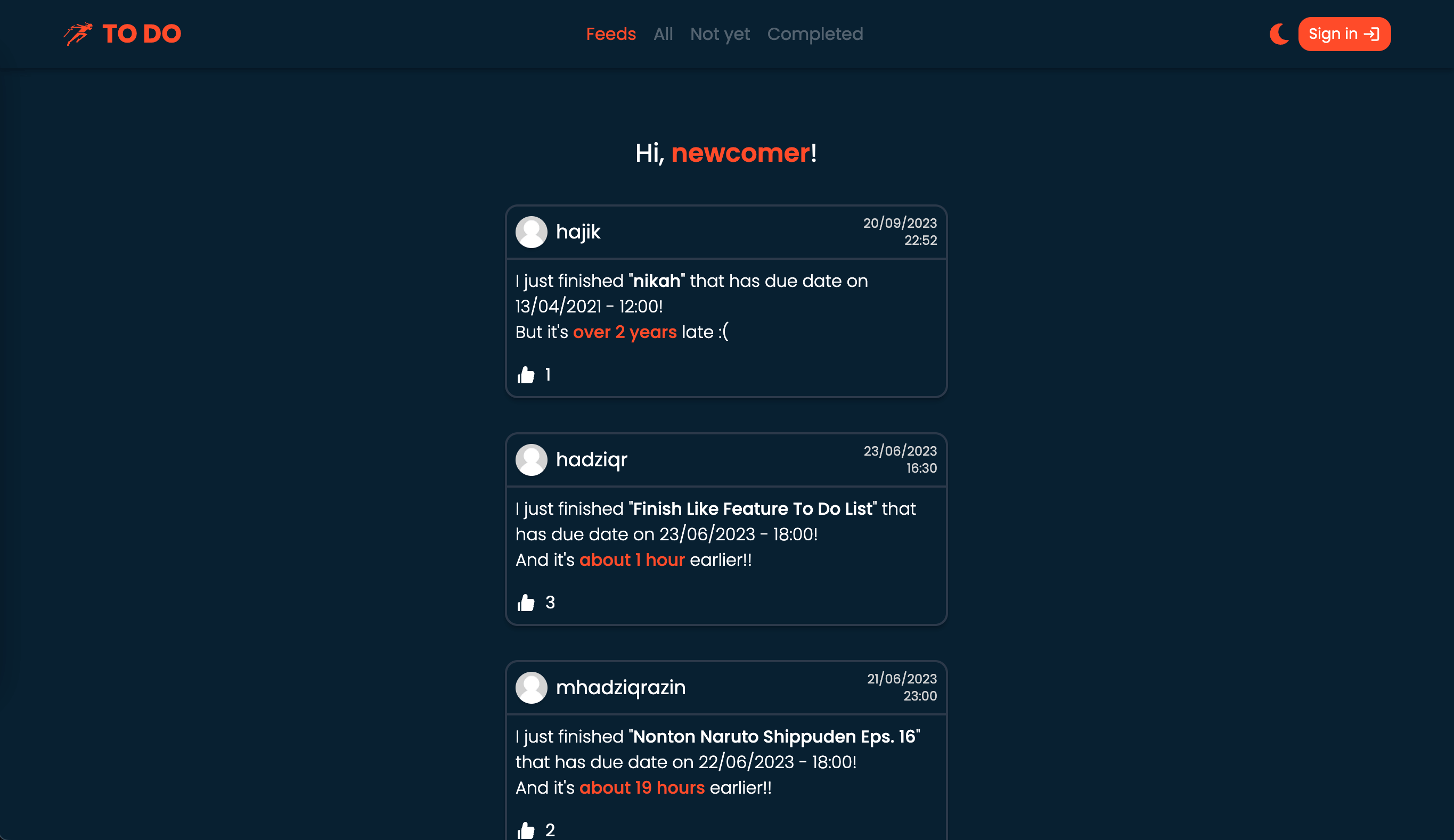
Task: Click the 20/09/2023 timestamp on hajik's post
Action: point(900,223)
